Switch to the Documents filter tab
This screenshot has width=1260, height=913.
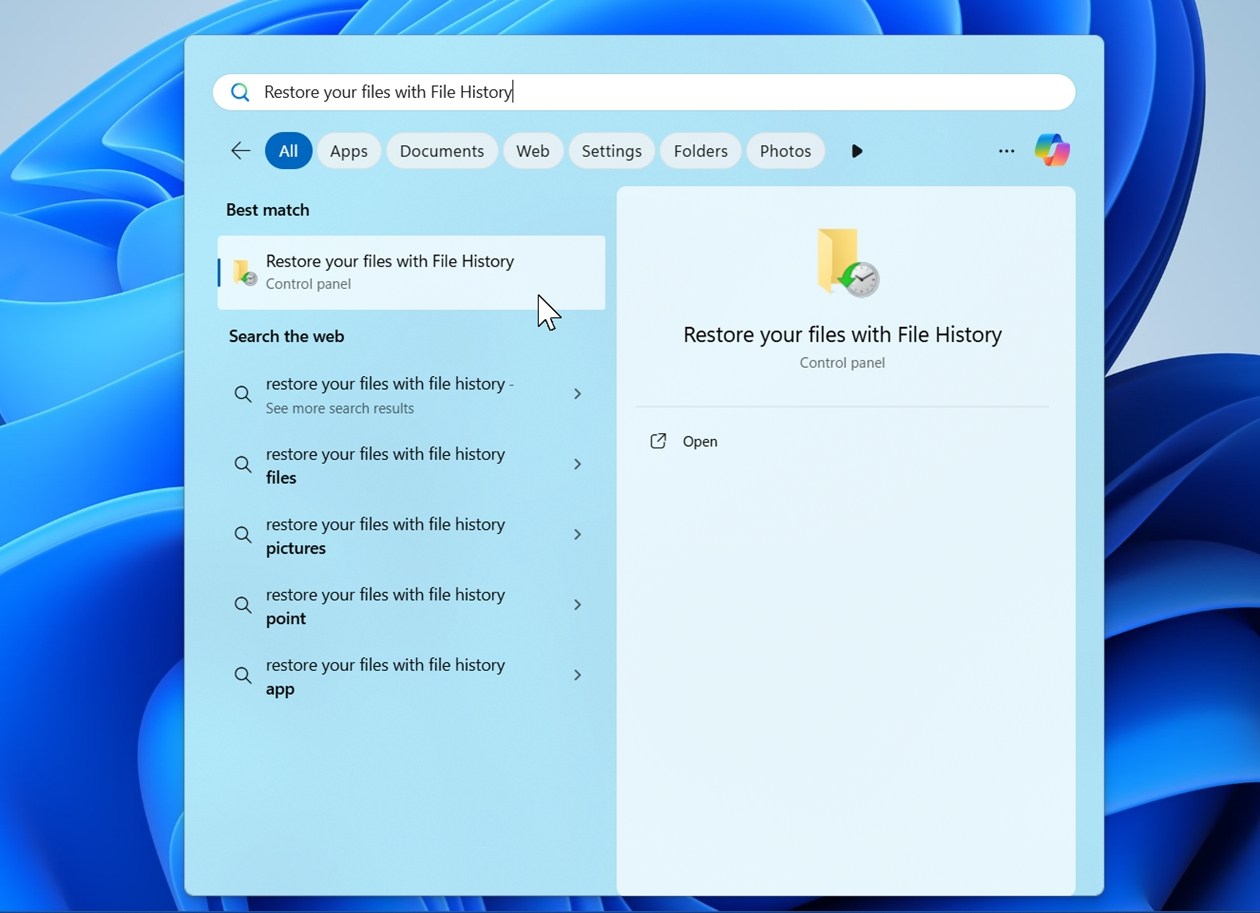[441, 150]
